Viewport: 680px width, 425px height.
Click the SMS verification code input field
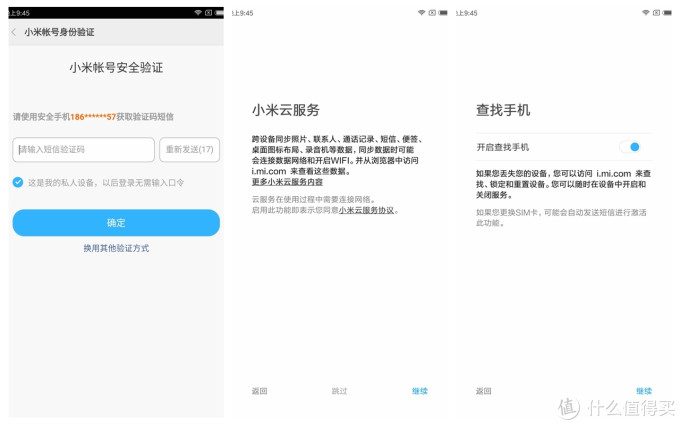[83, 150]
